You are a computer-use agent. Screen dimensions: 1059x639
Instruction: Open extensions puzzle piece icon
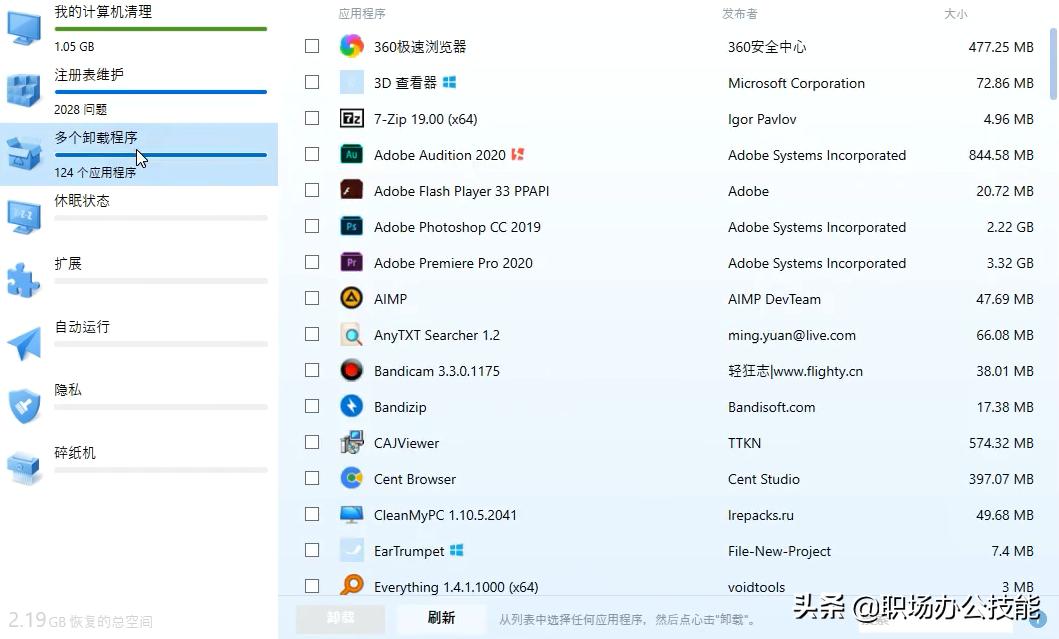tap(24, 280)
